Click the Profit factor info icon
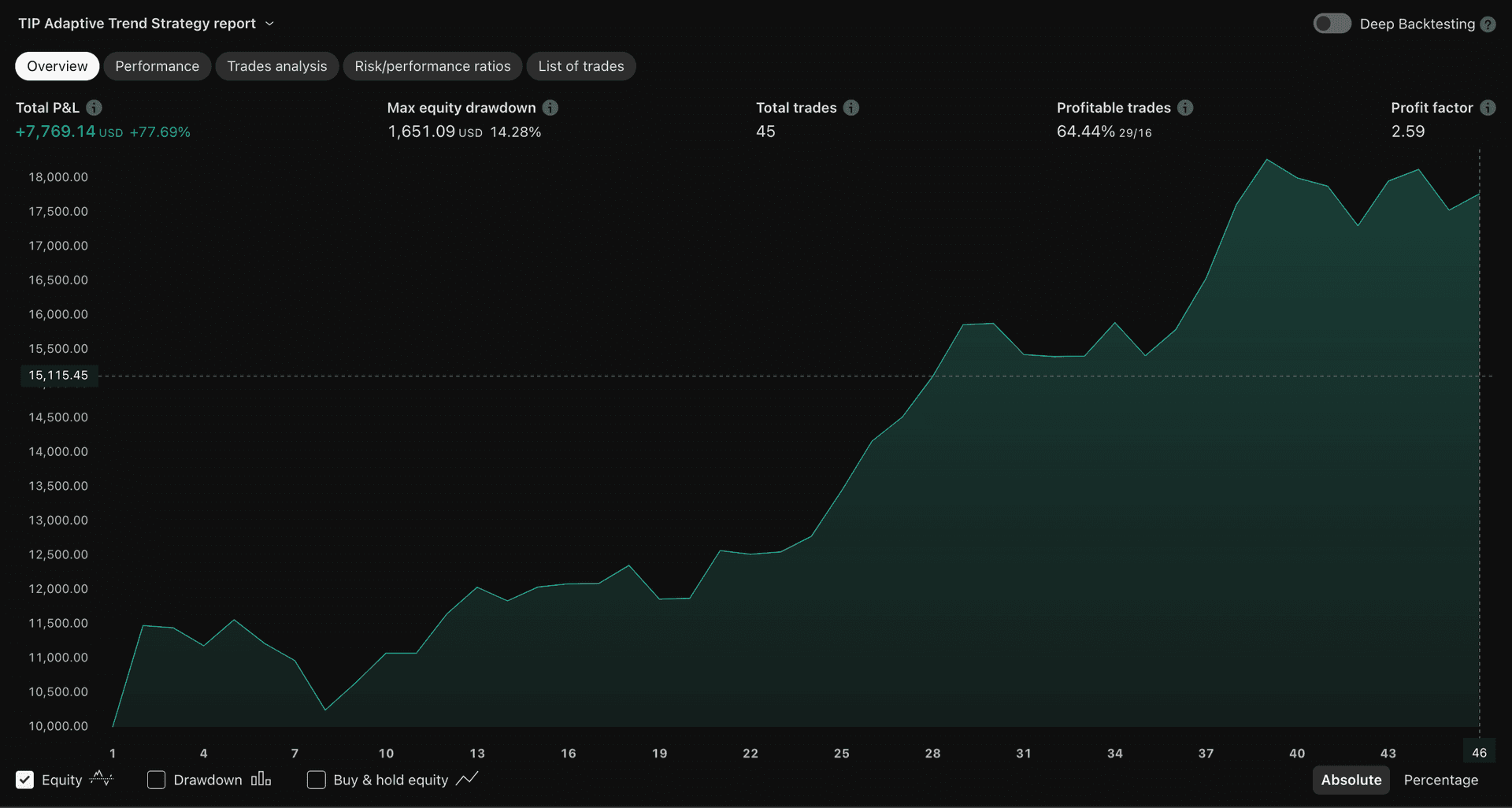The width and height of the screenshot is (1512, 808). tap(1488, 107)
